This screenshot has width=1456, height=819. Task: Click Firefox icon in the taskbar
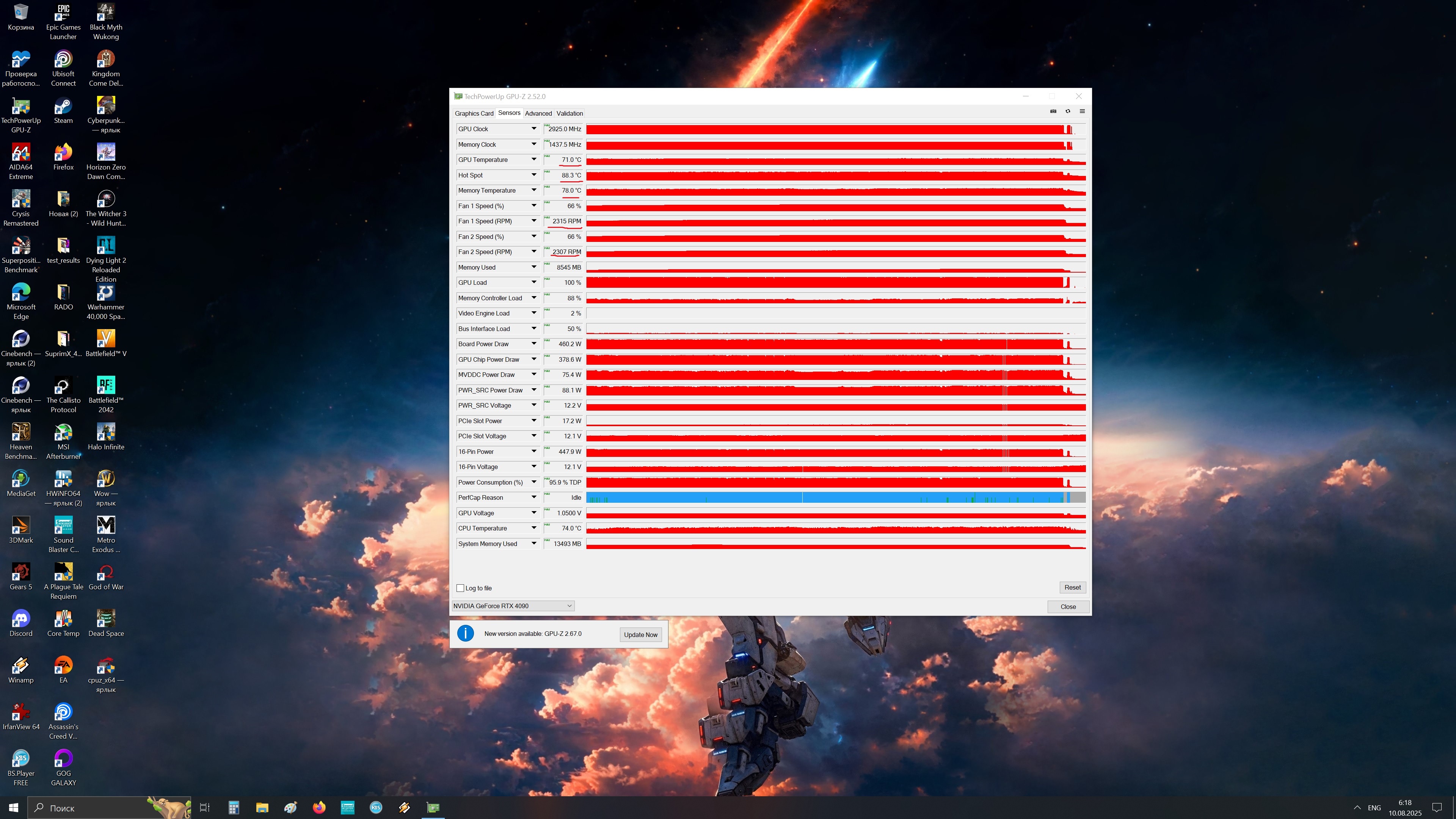pos(319,808)
